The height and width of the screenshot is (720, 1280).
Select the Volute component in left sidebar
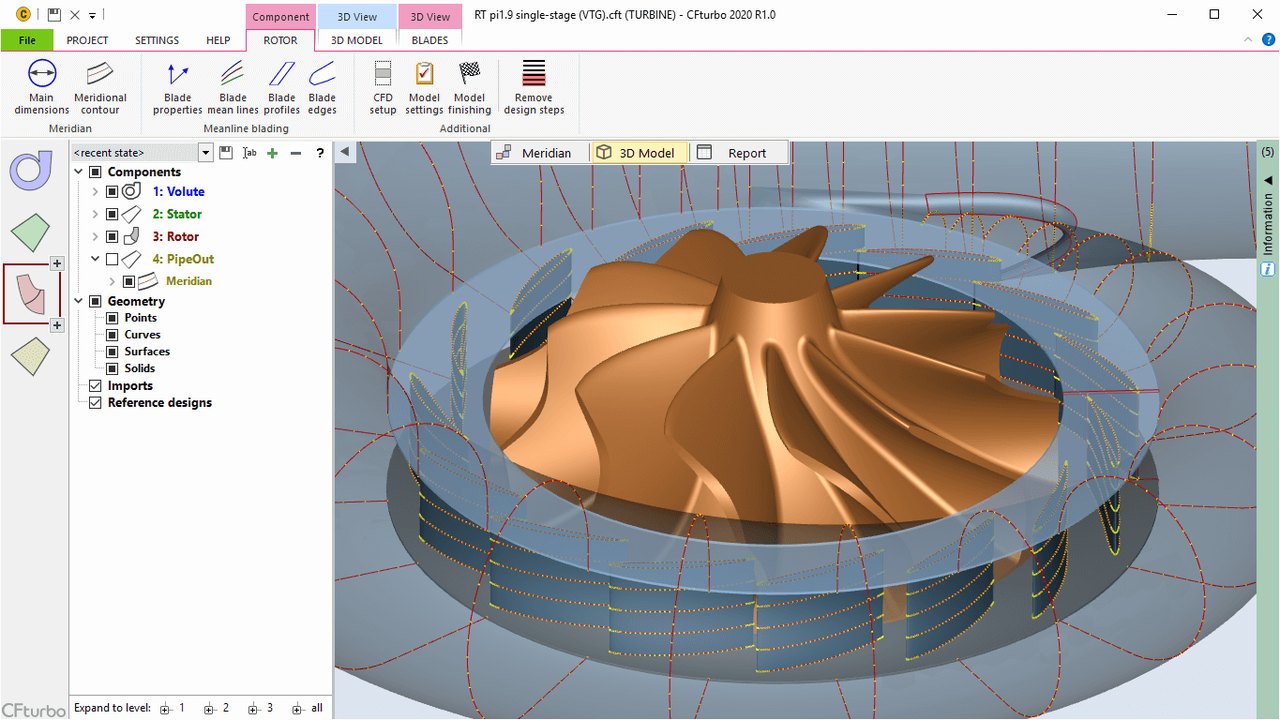point(31,169)
